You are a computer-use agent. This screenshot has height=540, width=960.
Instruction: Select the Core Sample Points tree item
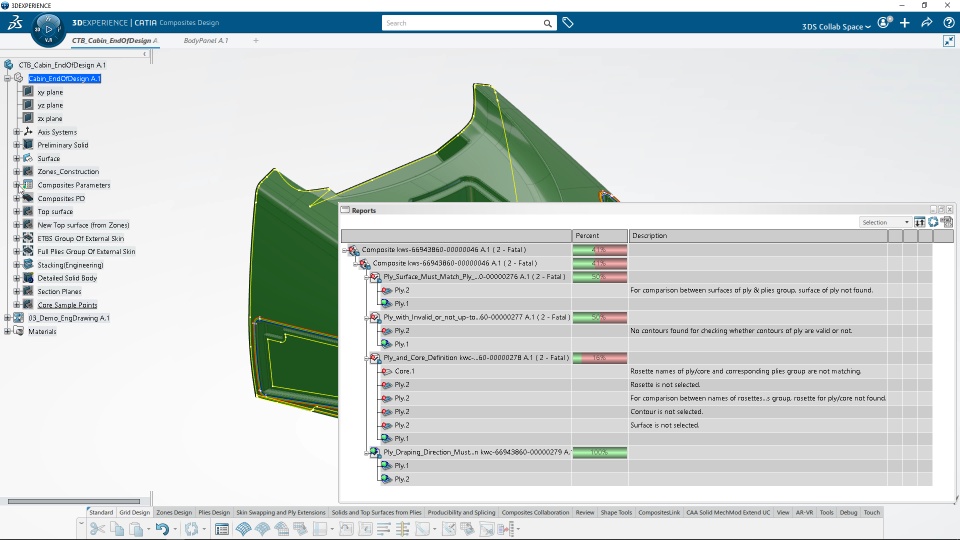tap(67, 305)
